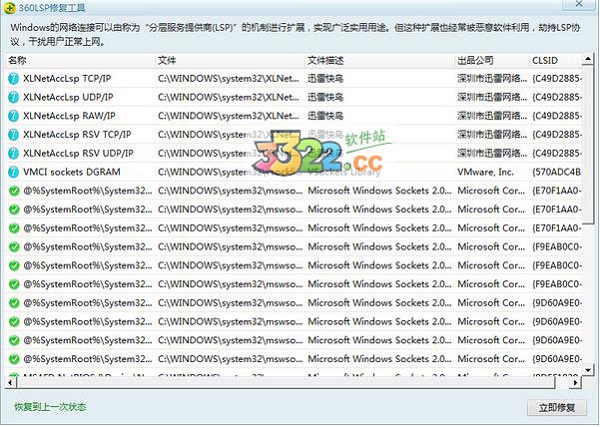The image size is (600, 427).
Task: Click the VMware, Inc. company cell
Action: (485, 172)
